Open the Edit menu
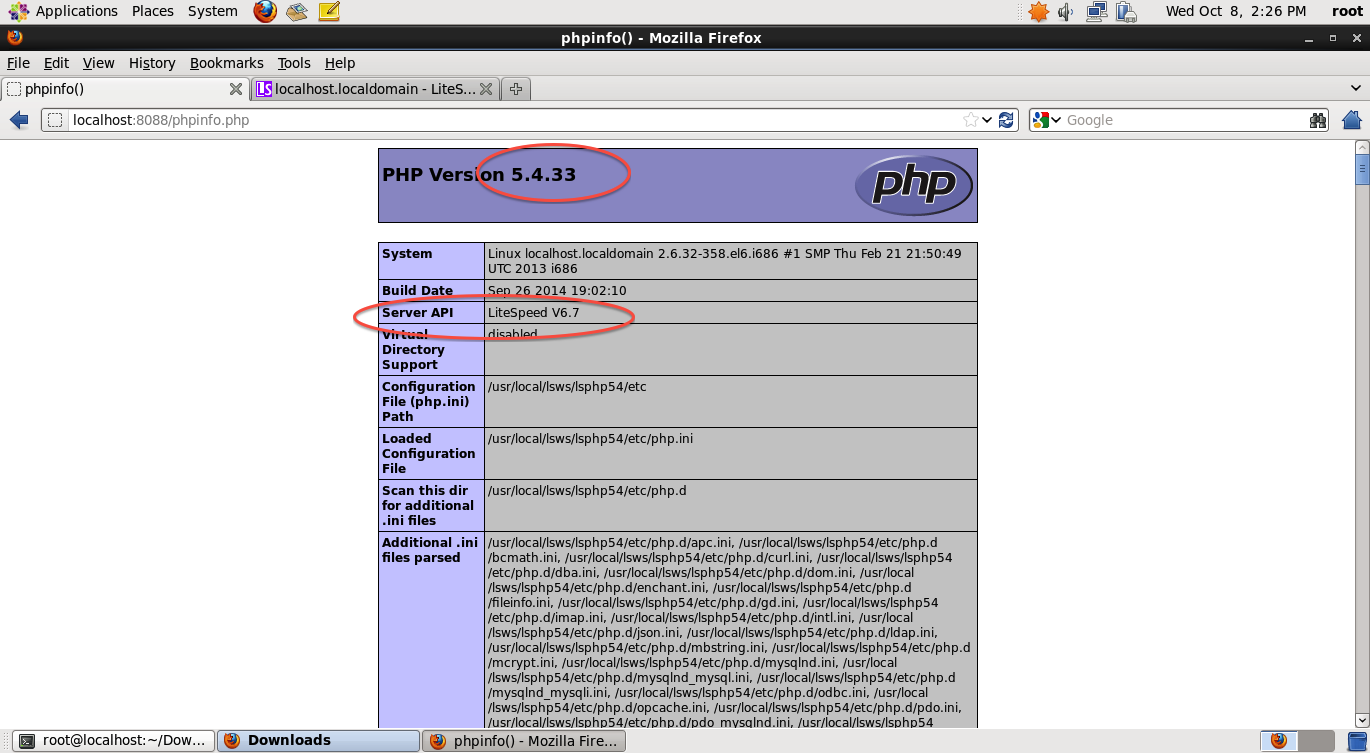Viewport: 1370px width, 753px height. pyautogui.click(x=56, y=63)
